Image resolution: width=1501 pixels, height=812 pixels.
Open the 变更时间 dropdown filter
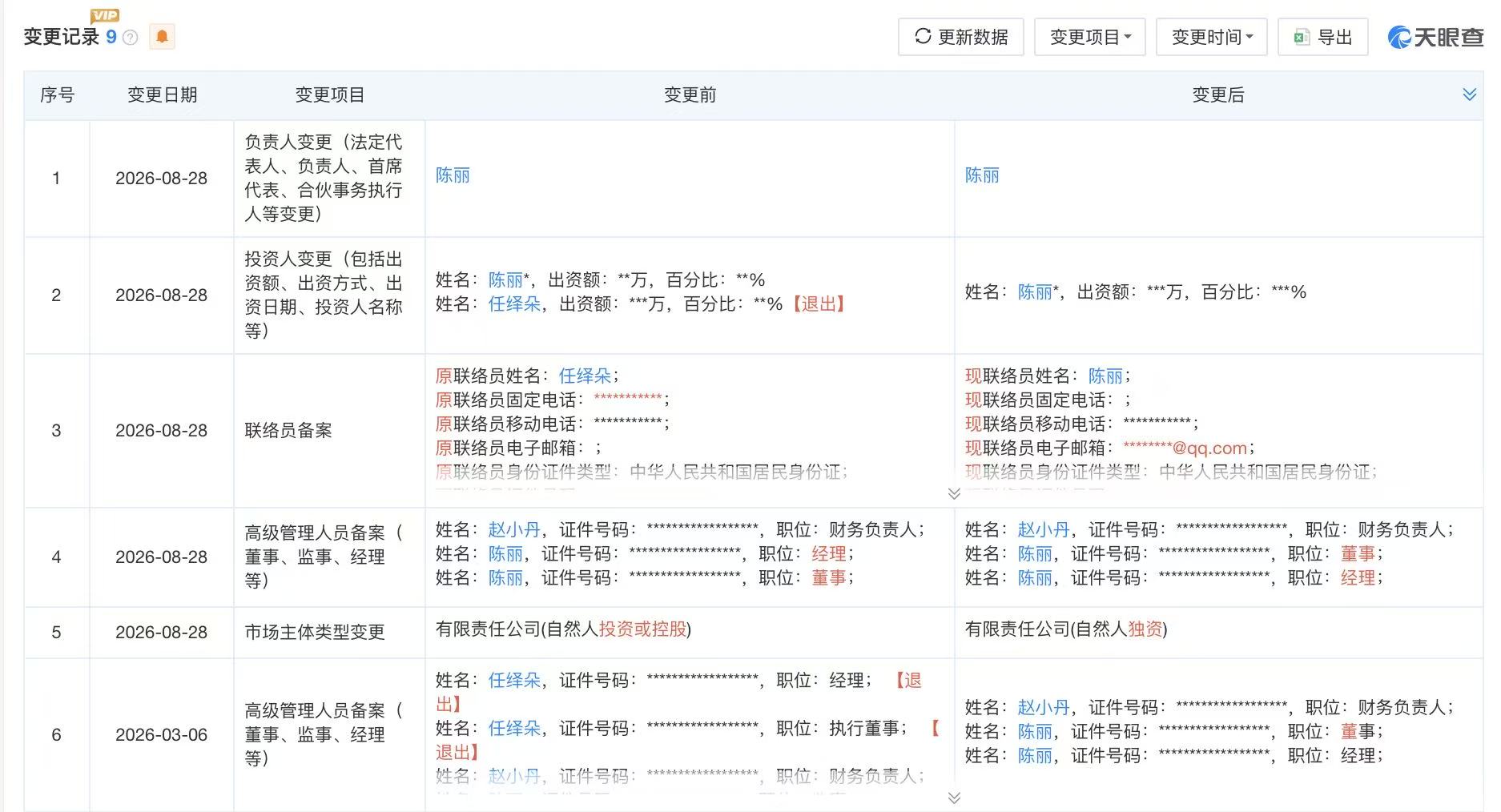1211,37
